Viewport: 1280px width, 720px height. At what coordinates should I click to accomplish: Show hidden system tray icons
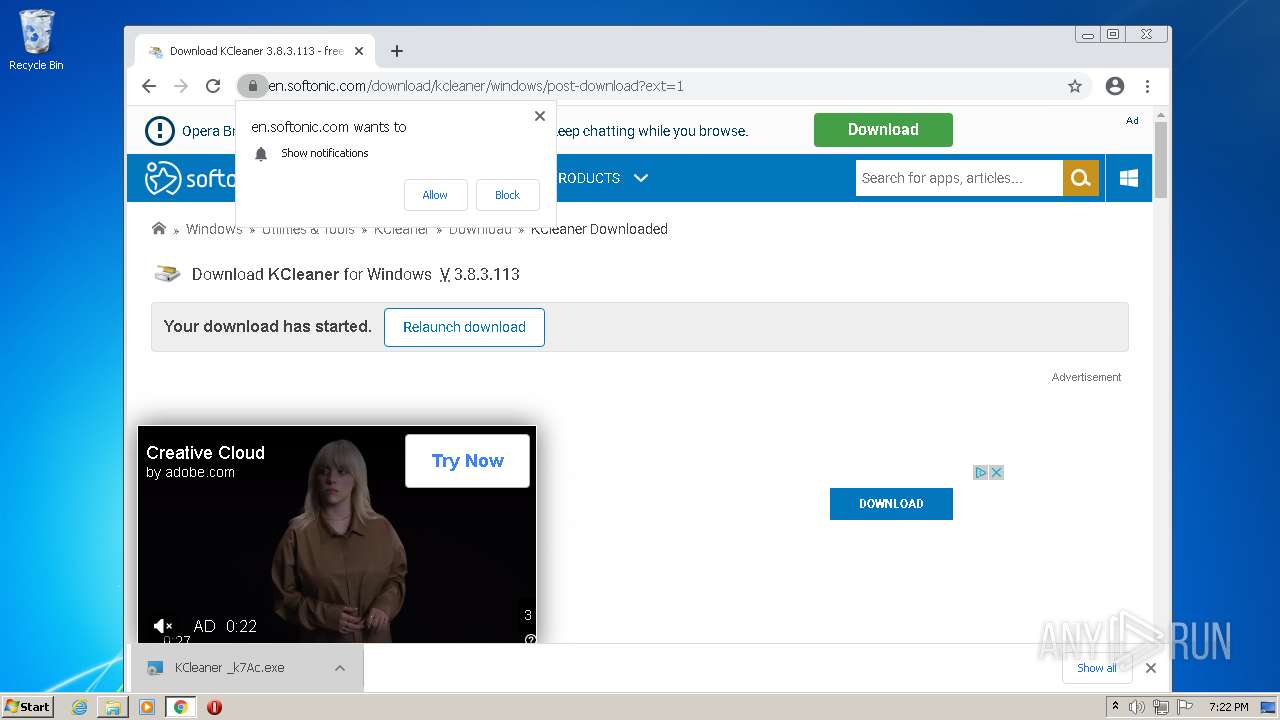coord(1115,707)
